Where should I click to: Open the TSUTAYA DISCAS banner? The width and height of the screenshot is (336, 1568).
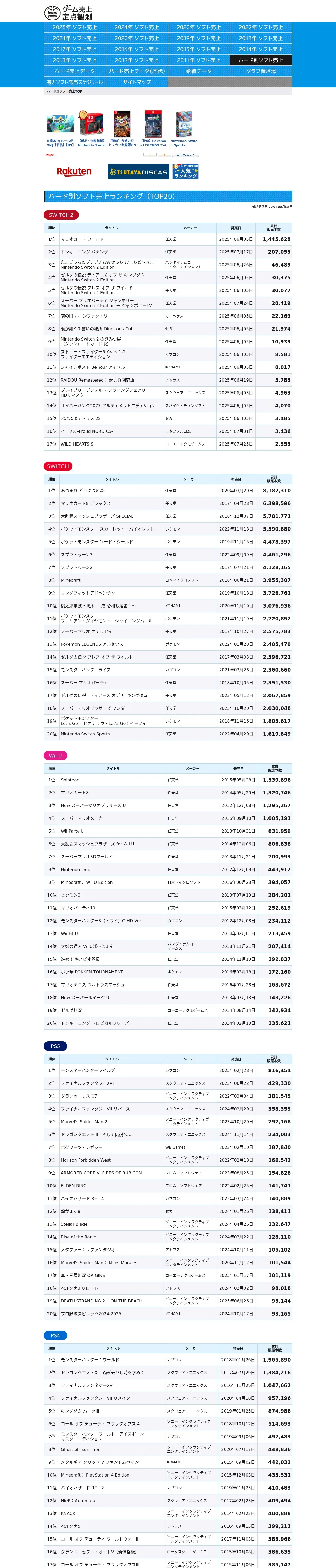pyautogui.click(x=138, y=172)
